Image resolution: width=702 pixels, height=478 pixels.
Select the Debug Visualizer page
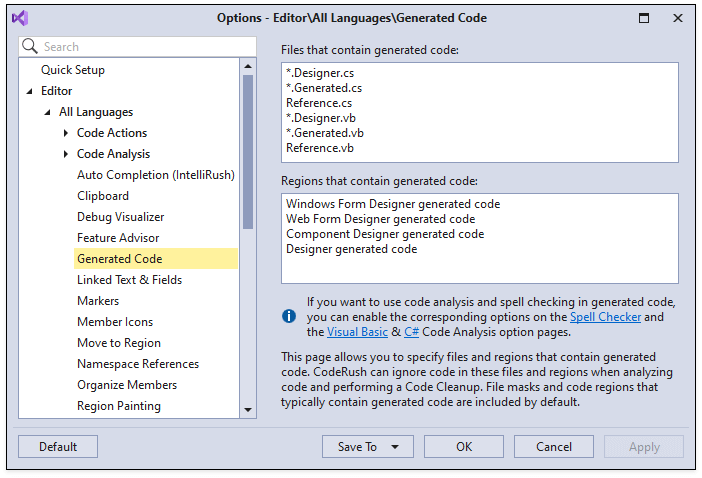(120, 217)
